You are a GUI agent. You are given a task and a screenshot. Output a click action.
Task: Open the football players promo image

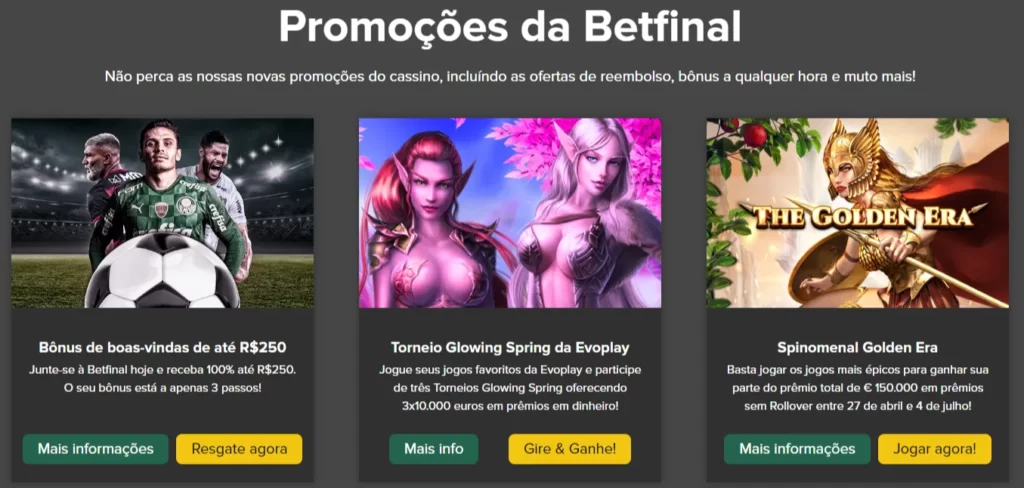163,213
